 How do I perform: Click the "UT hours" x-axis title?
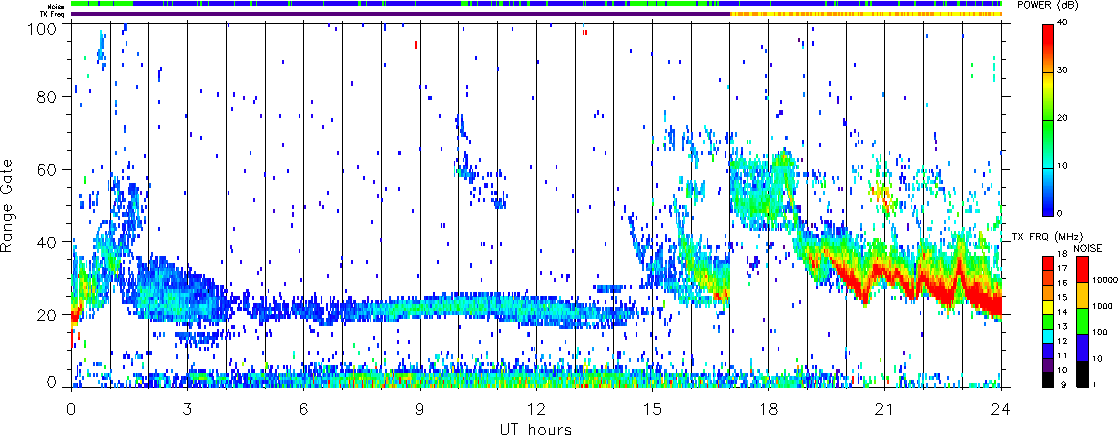pos(536,428)
